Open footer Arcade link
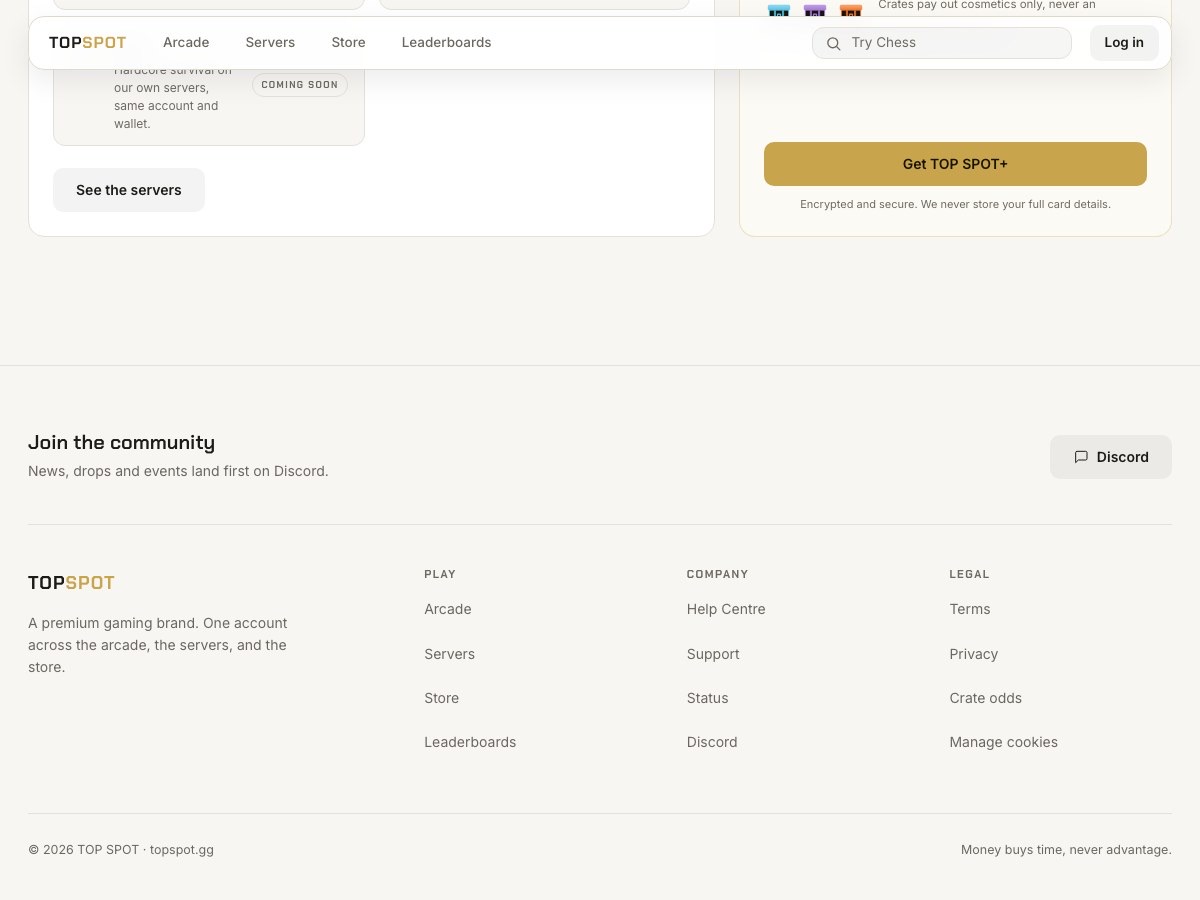This screenshot has width=1200, height=900. [x=448, y=609]
